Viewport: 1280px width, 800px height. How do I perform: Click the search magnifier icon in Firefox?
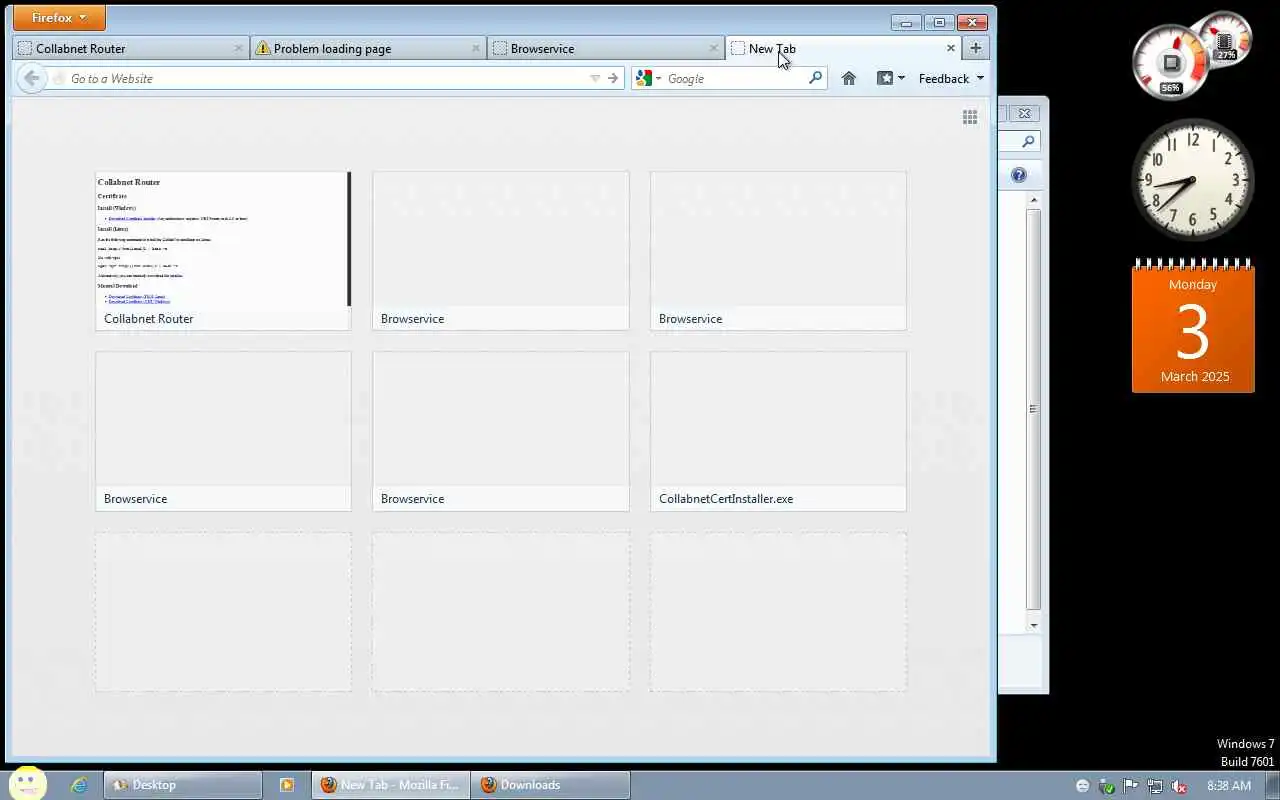pos(815,78)
